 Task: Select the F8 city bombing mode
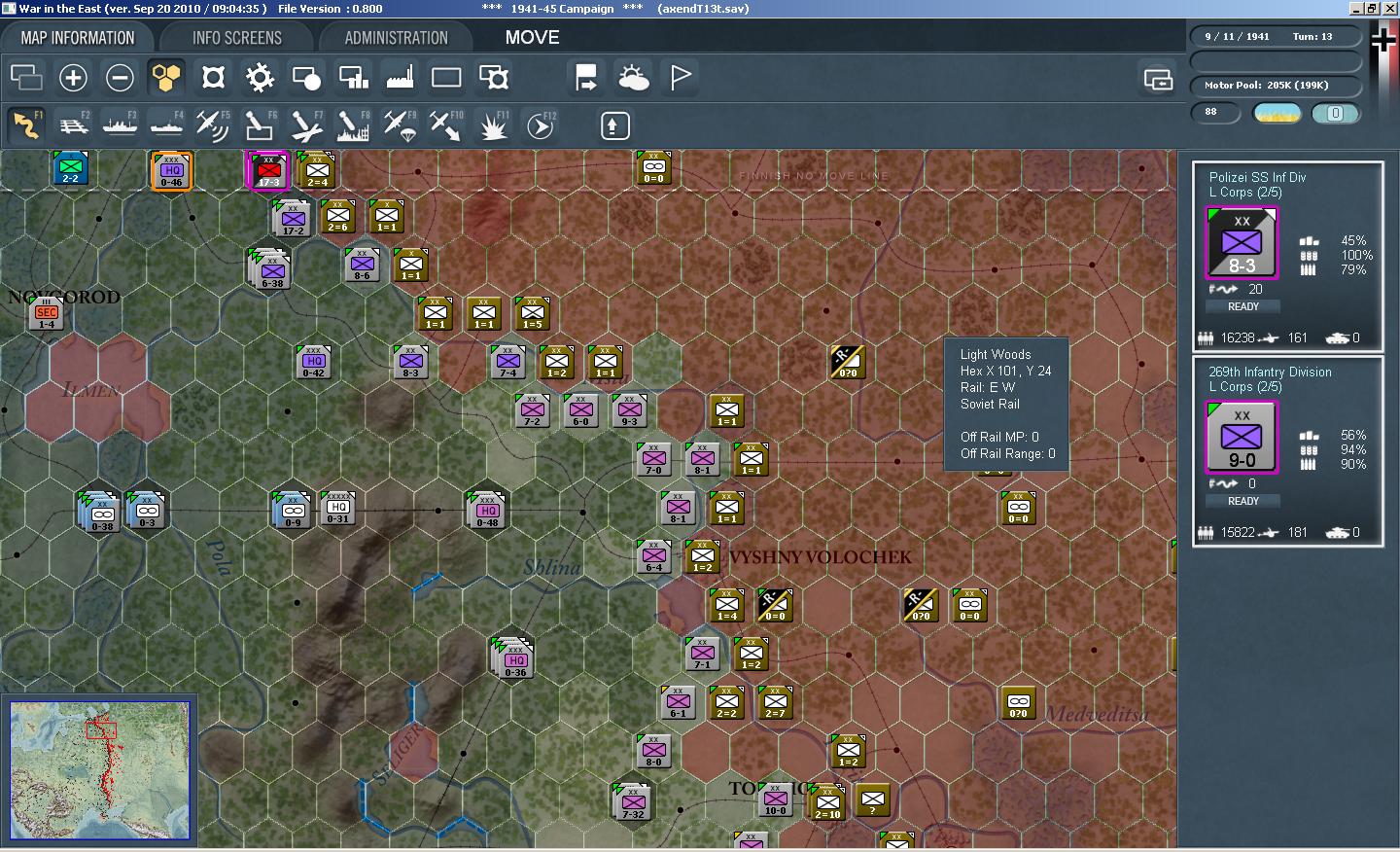click(353, 125)
